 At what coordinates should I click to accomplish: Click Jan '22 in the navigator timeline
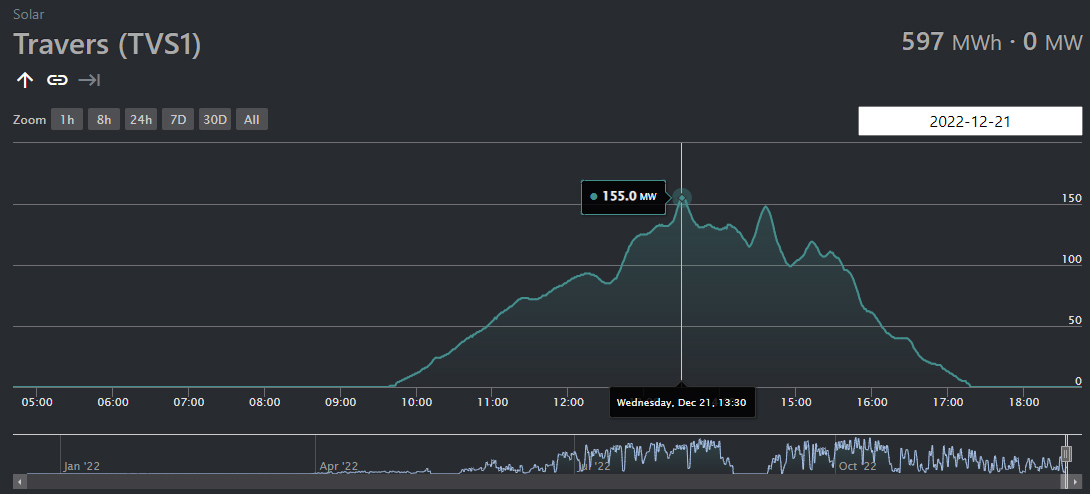(82, 466)
